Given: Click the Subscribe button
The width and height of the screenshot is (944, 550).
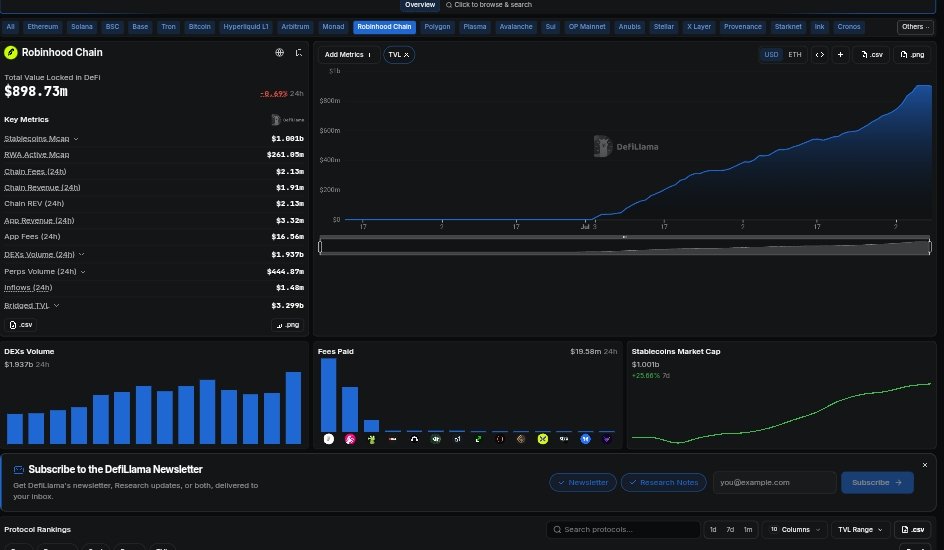Looking at the screenshot, I should (x=877, y=483).
